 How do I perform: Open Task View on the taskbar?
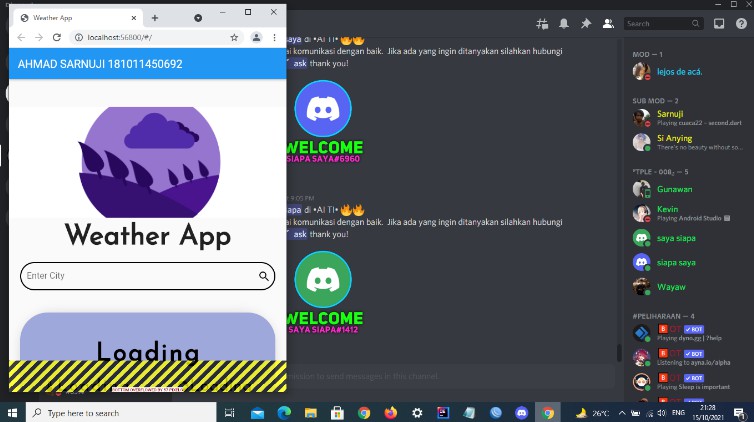tap(230, 413)
